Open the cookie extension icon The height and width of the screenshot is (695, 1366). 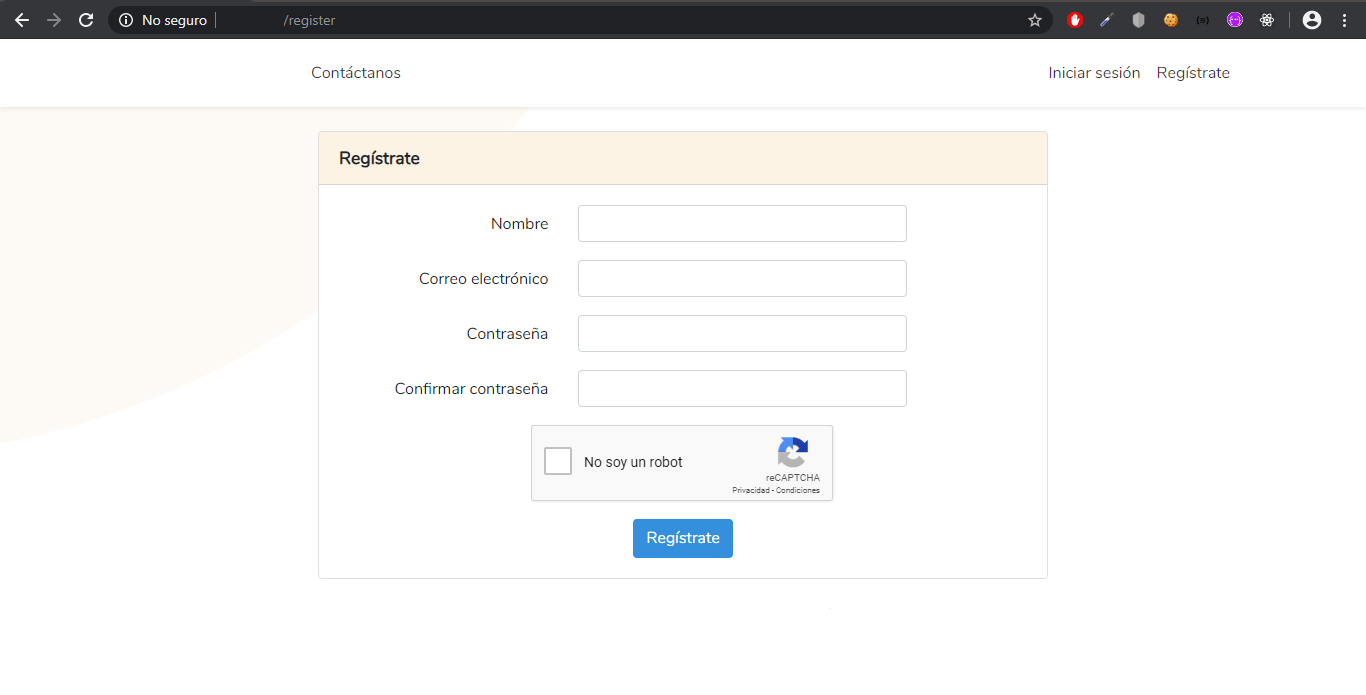[1171, 20]
